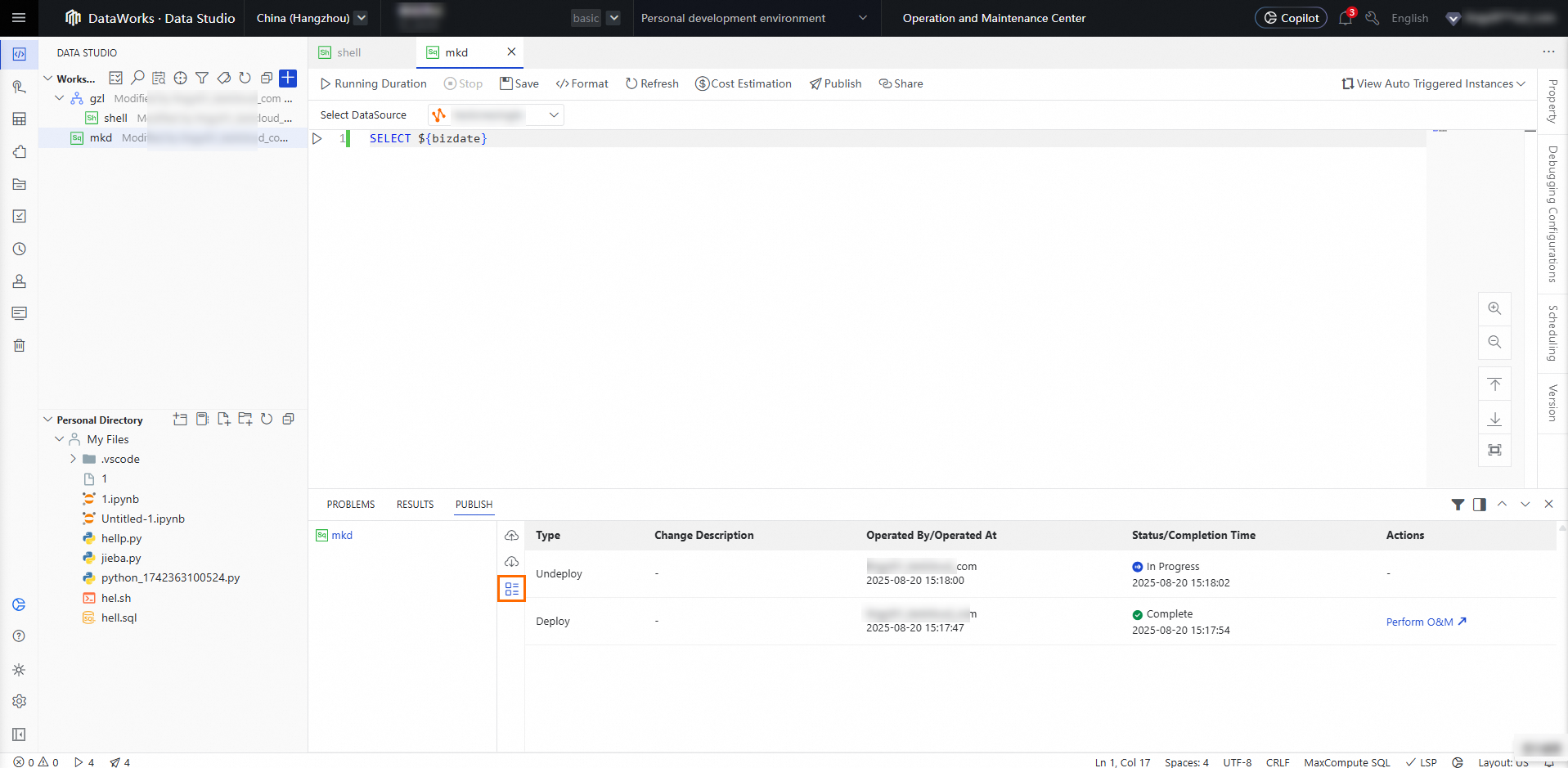The height and width of the screenshot is (768, 1568).
Task: Expand the .vscode folder
Action: tap(73, 459)
